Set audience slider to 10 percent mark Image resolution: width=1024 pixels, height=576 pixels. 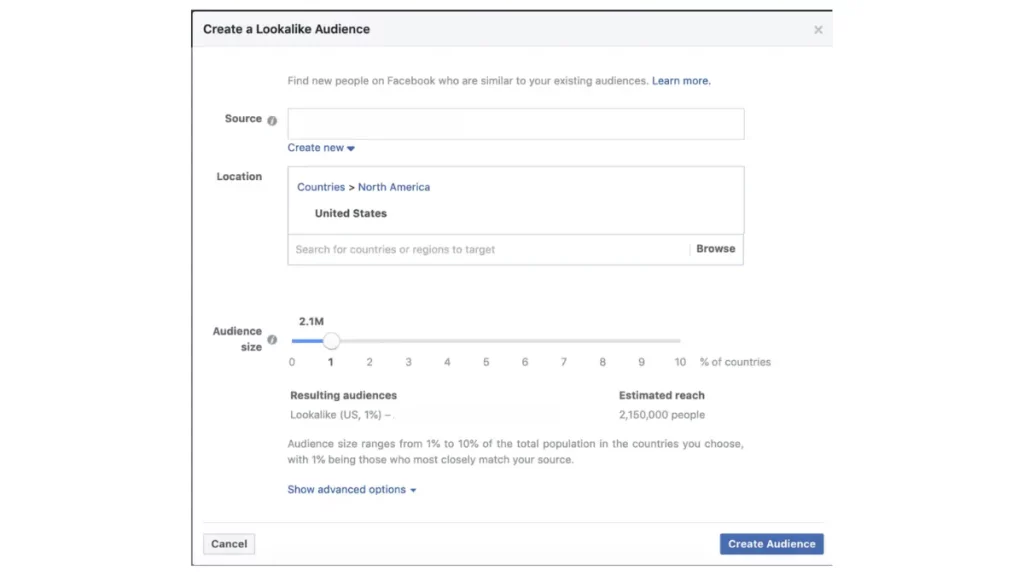pyautogui.click(x=680, y=340)
